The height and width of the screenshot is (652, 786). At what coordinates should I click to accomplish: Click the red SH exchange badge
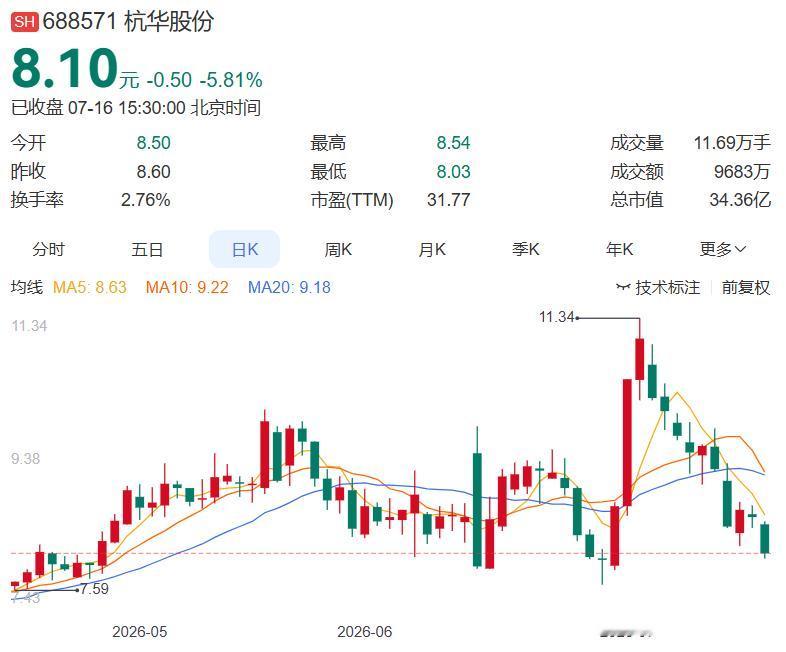coord(25,22)
